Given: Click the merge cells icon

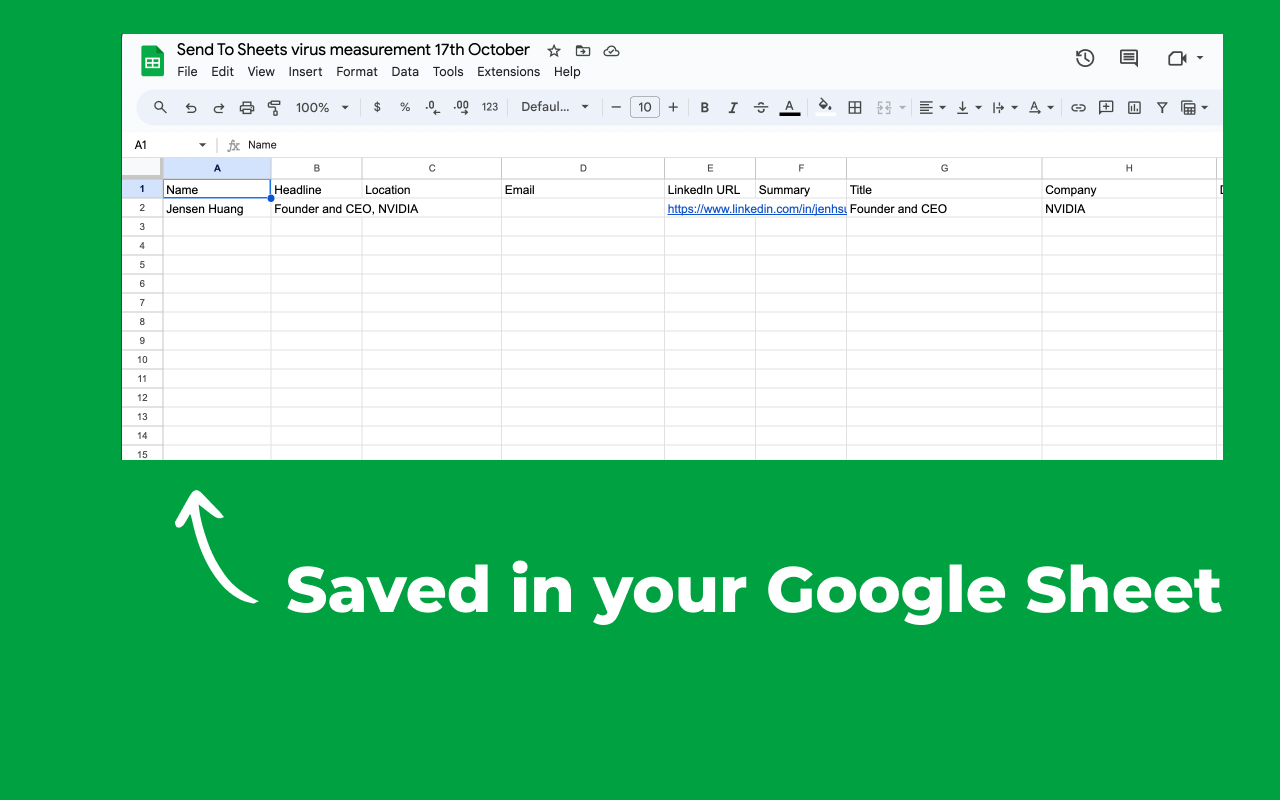Looking at the screenshot, I should click(884, 107).
